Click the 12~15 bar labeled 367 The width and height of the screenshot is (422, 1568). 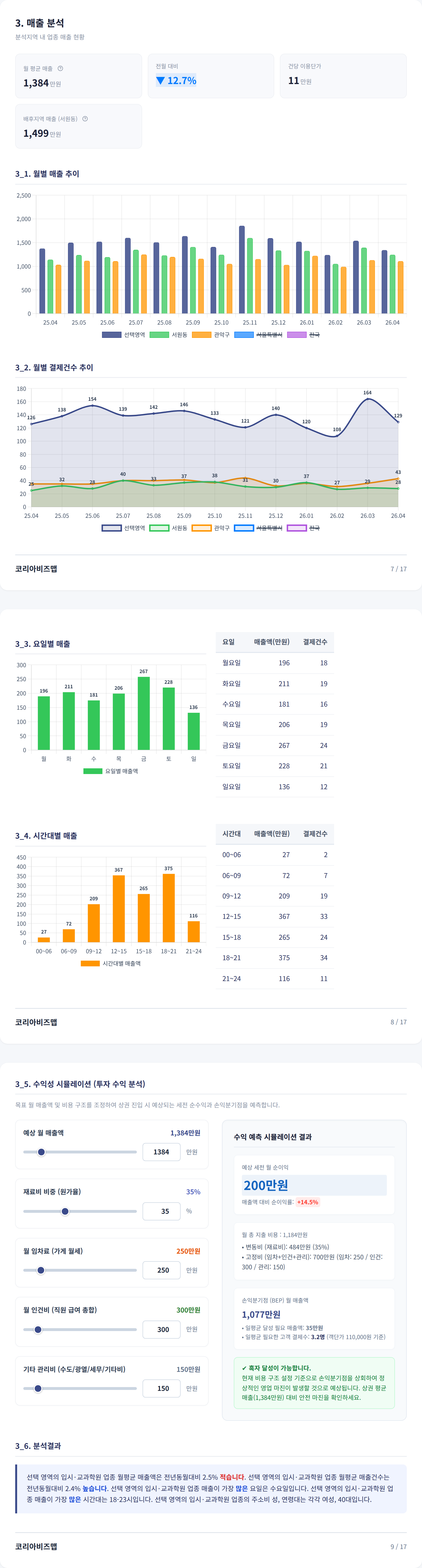tap(119, 909)
